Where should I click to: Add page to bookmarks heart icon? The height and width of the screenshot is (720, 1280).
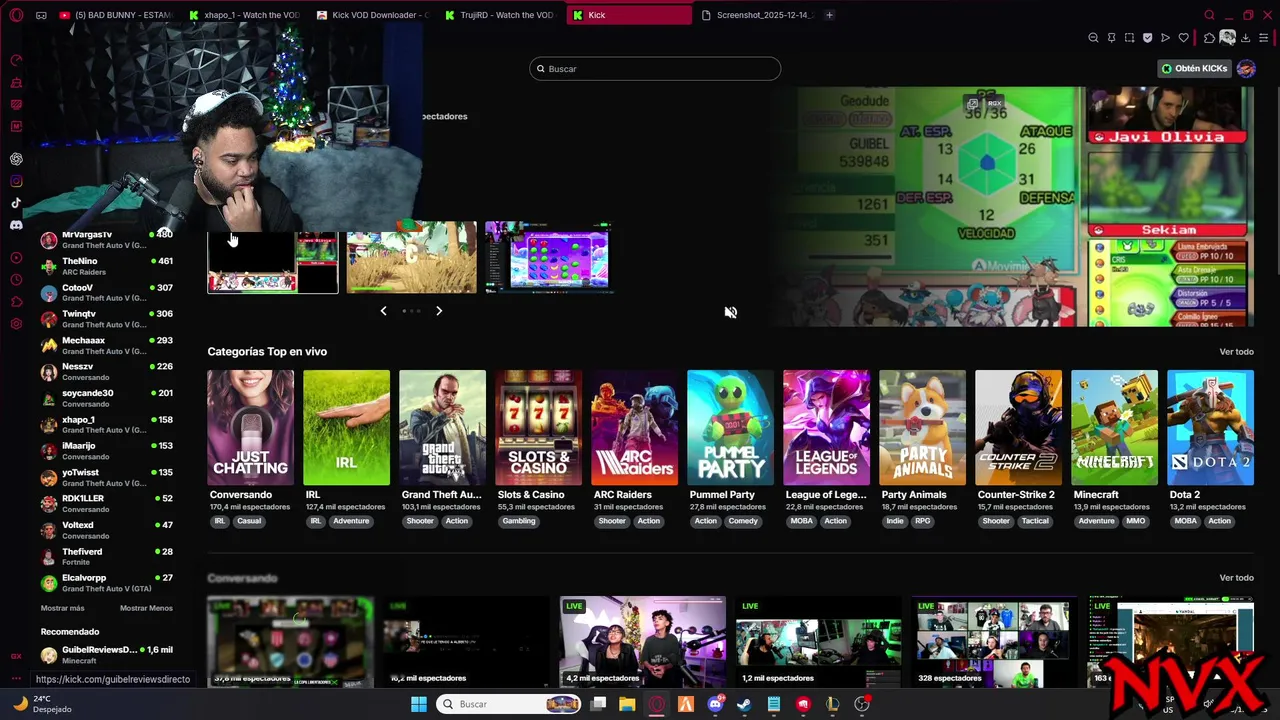(1184, 38)
